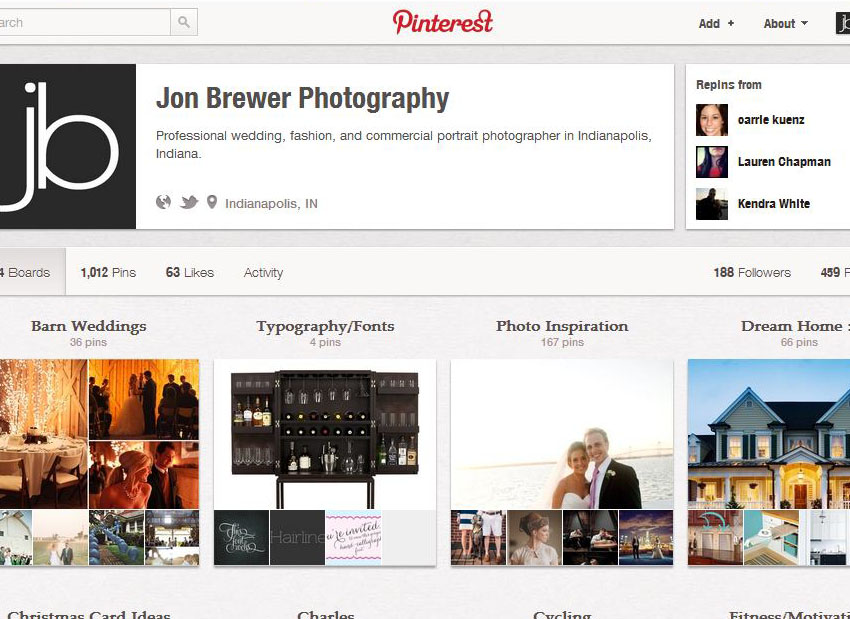The height and width of the screenshot is (619, 850).
Task: Open the bride and groom cover photo
Action: click(562, 434)
